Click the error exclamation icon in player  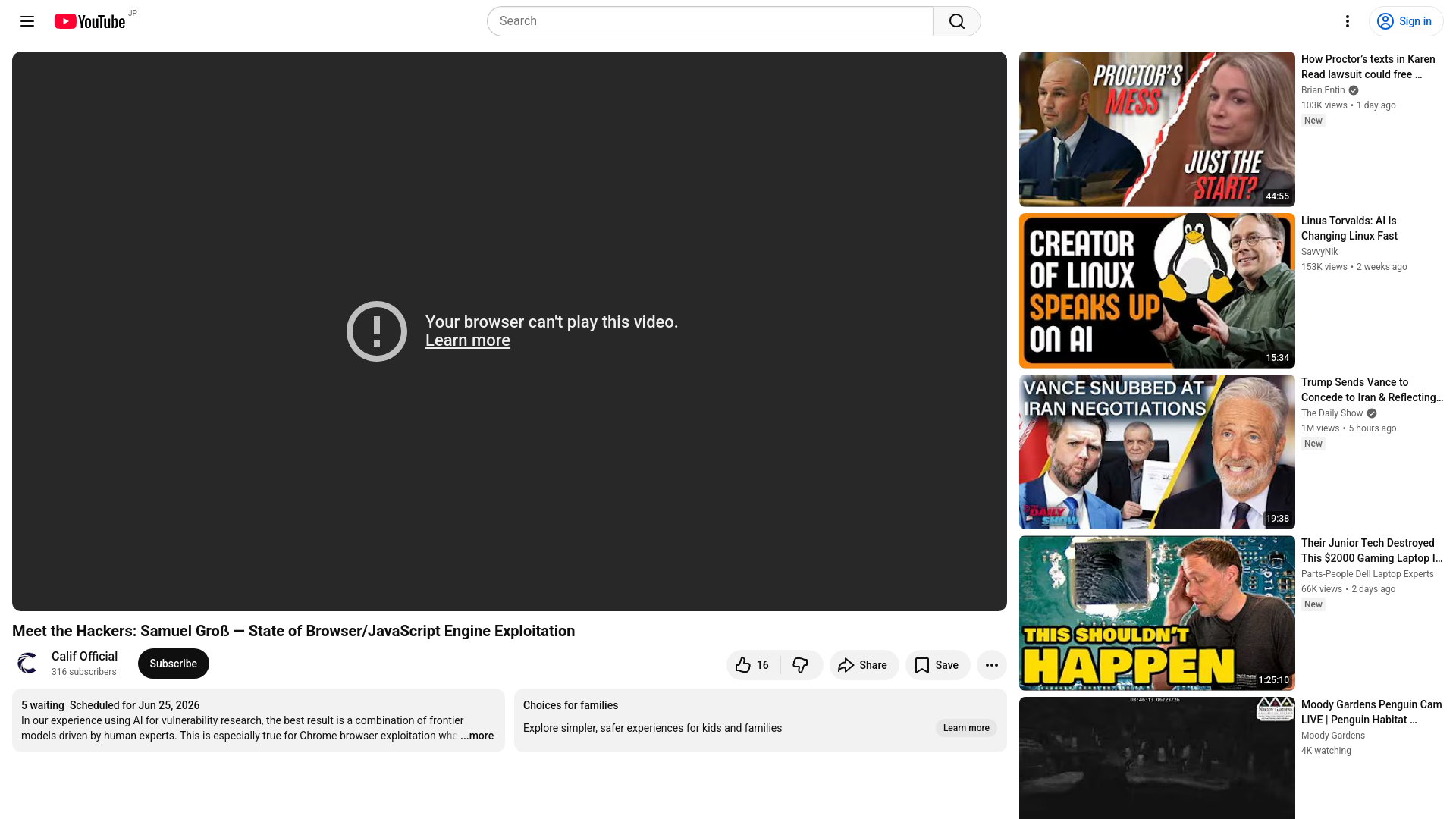(377, 331)
